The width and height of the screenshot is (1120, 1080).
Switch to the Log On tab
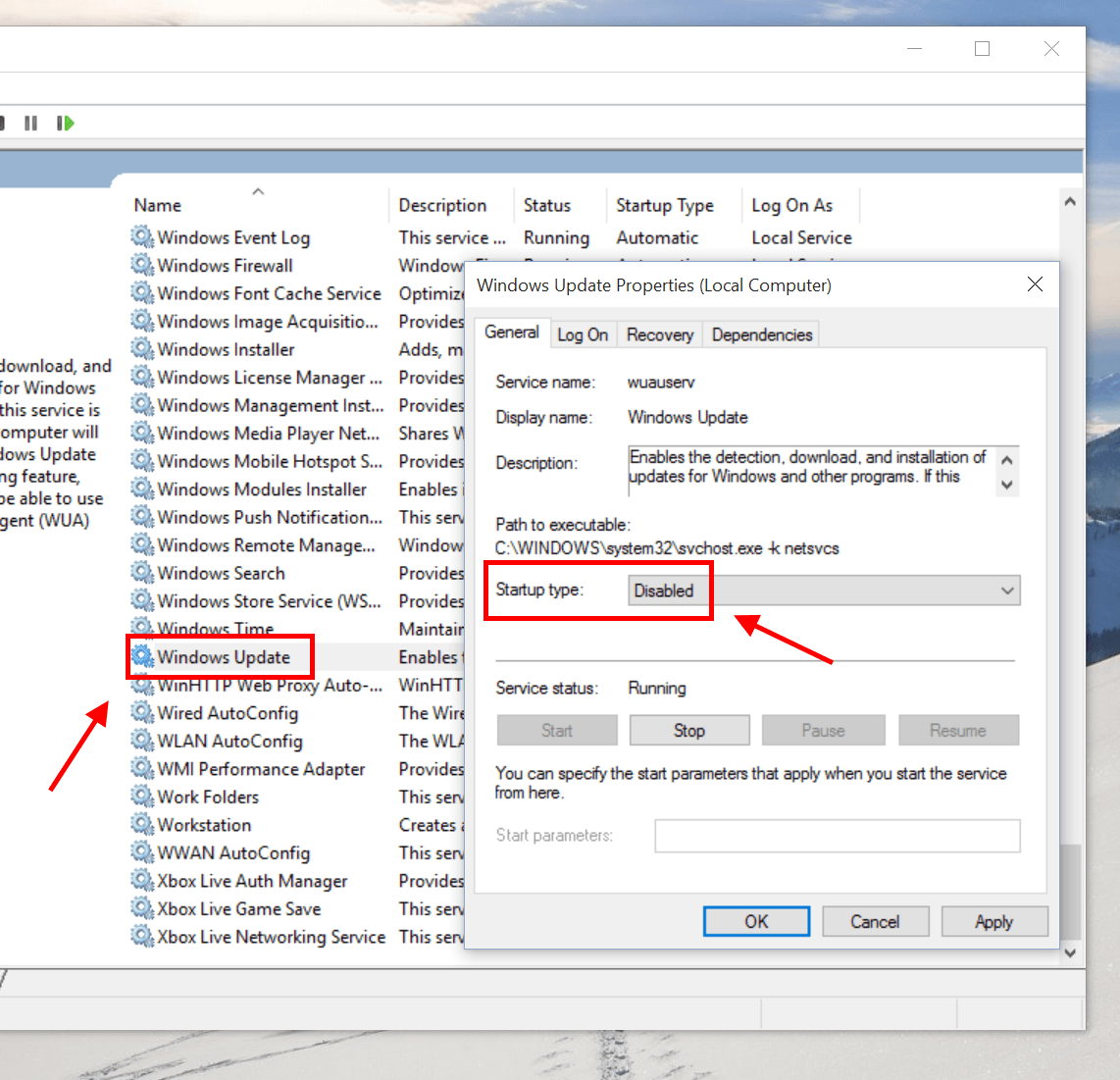(x=583, y=335)
